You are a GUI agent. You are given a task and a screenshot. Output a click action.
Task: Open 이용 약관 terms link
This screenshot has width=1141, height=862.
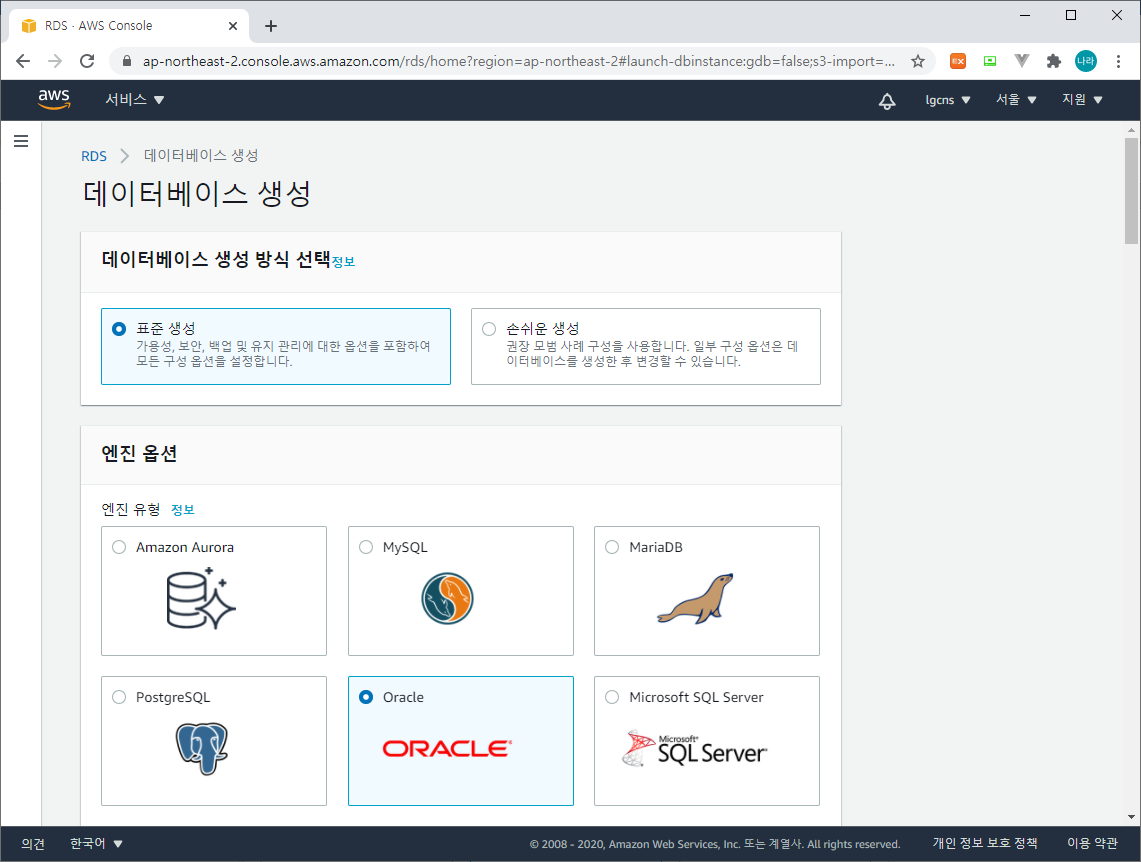click(1092, 843)
